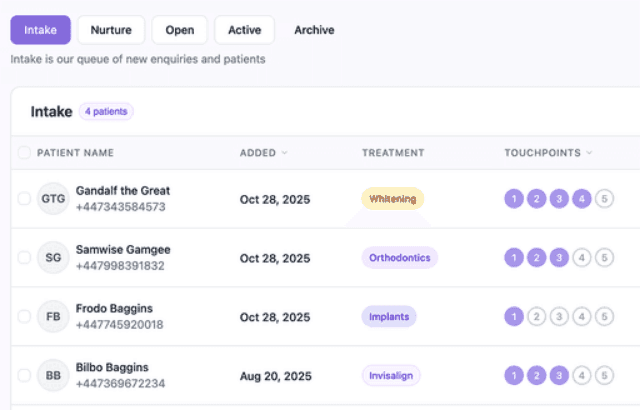Click Gandalf the Great's GTG avatar
This screenshot has width=640, height=410.
click(53, 199)
